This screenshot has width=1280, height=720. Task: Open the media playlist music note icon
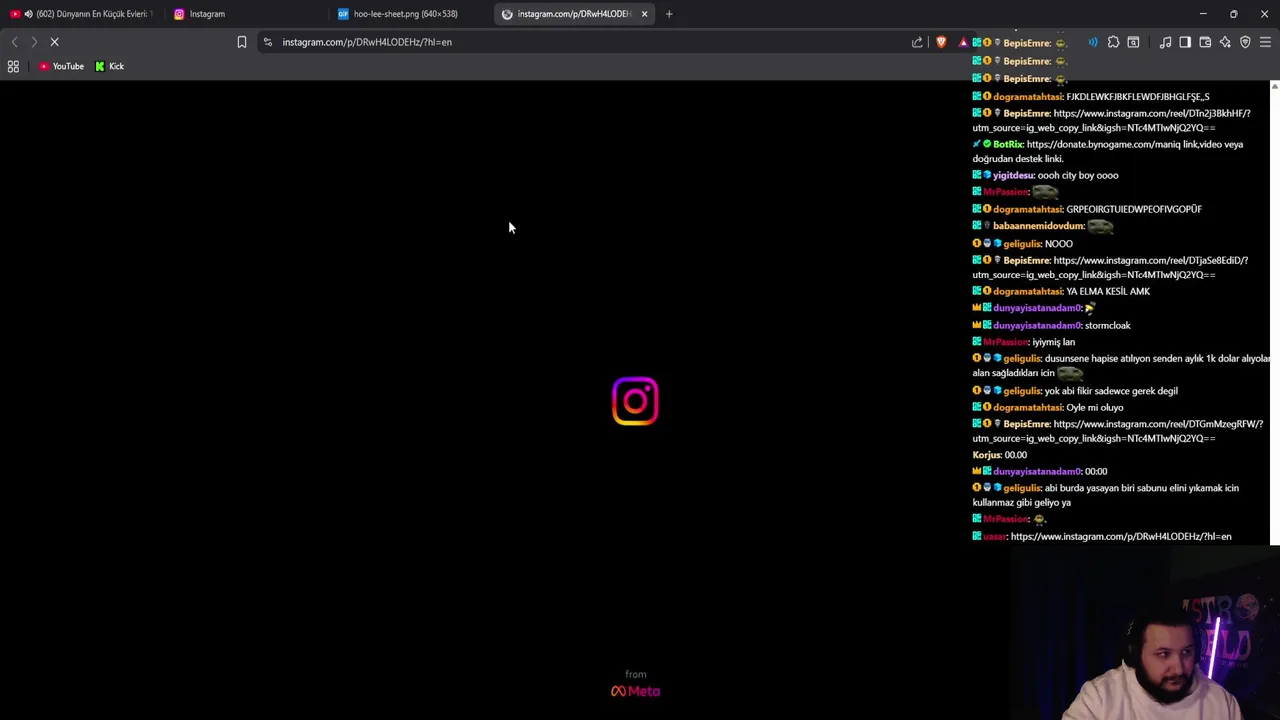click(1165, 42)
